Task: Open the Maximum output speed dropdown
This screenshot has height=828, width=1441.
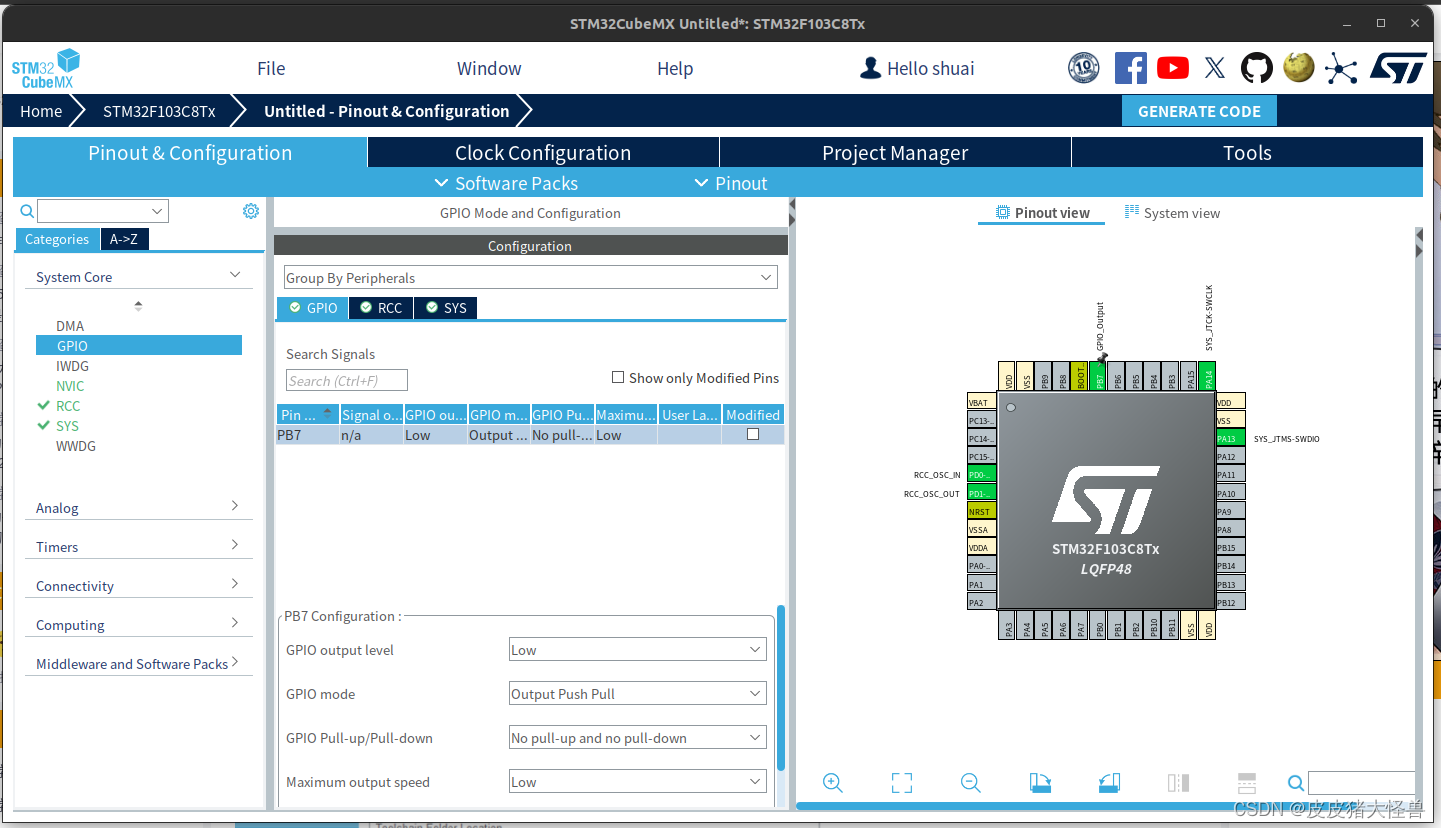Action: point(638,781)
